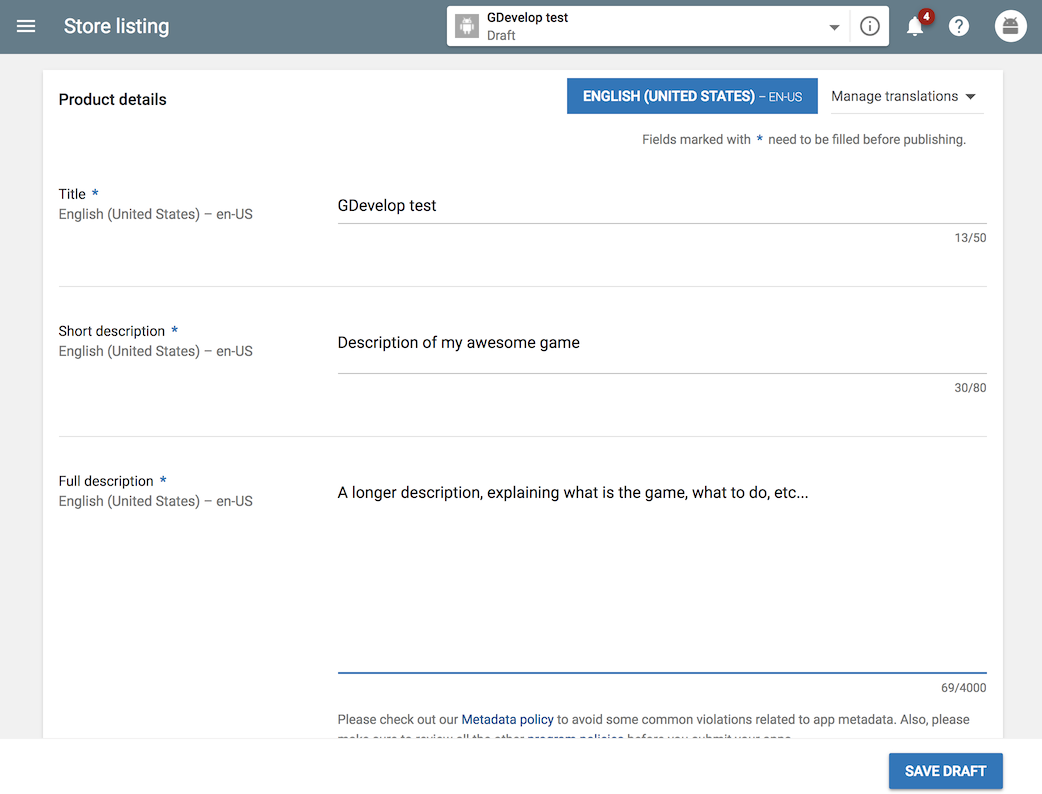Viewport: 1042px width, 794px height.
Task: Click the 13/50 title character counter
Action: (x=970, y=238)
